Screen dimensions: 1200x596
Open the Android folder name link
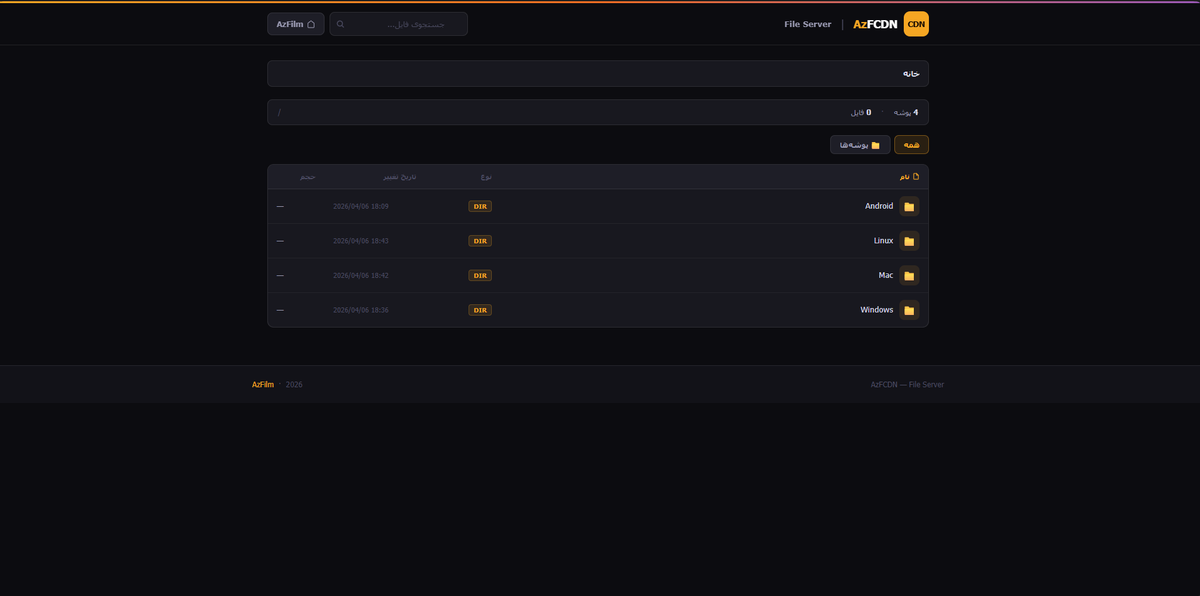(879, 207)
